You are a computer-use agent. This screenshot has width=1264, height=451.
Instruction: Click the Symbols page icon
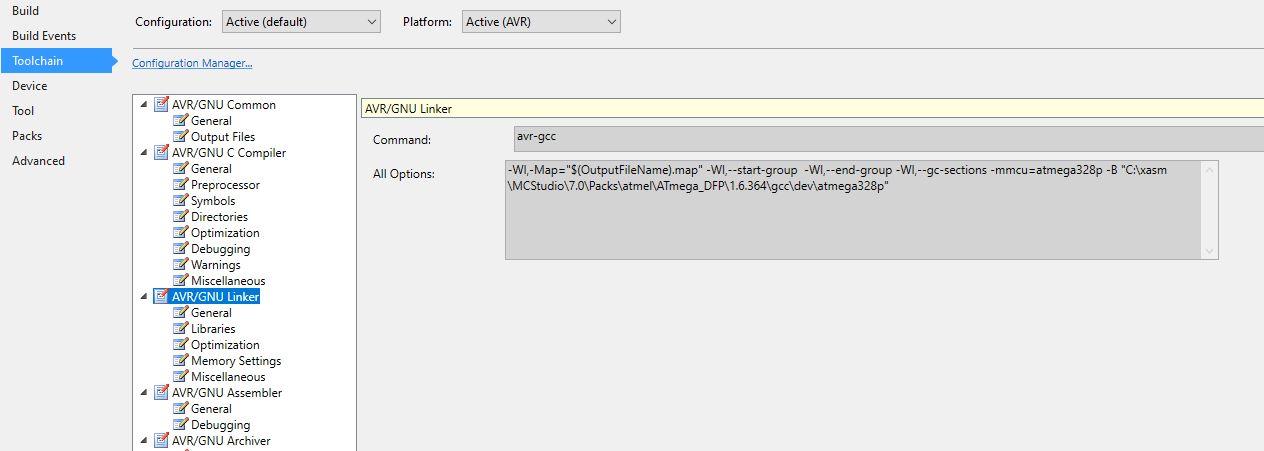[x=181, y=201]
